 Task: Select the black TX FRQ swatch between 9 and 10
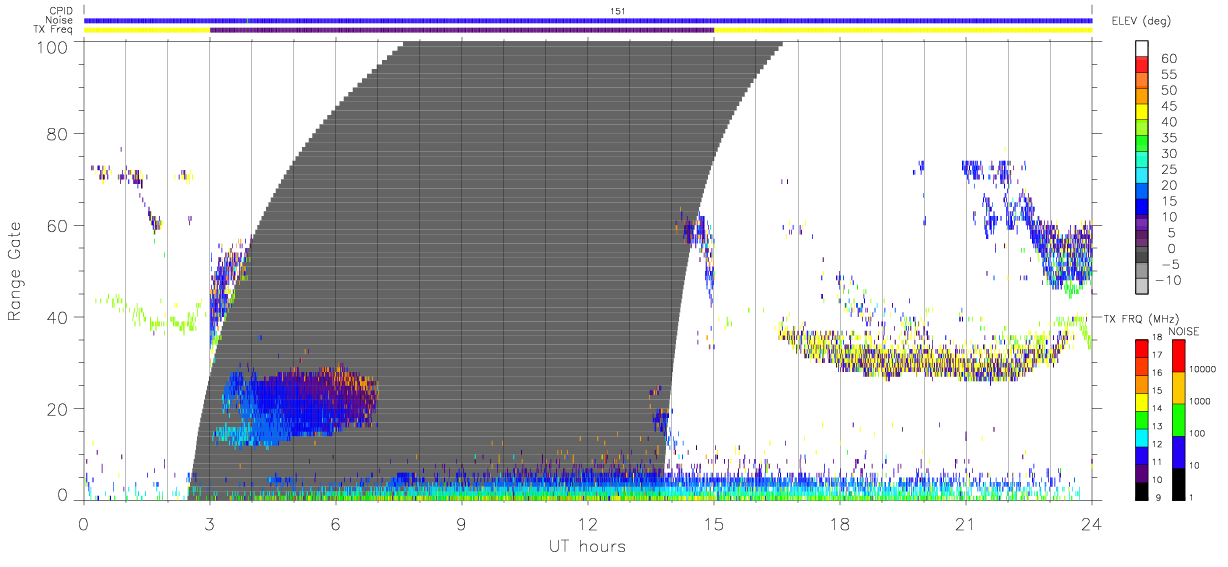point(1141,489)
